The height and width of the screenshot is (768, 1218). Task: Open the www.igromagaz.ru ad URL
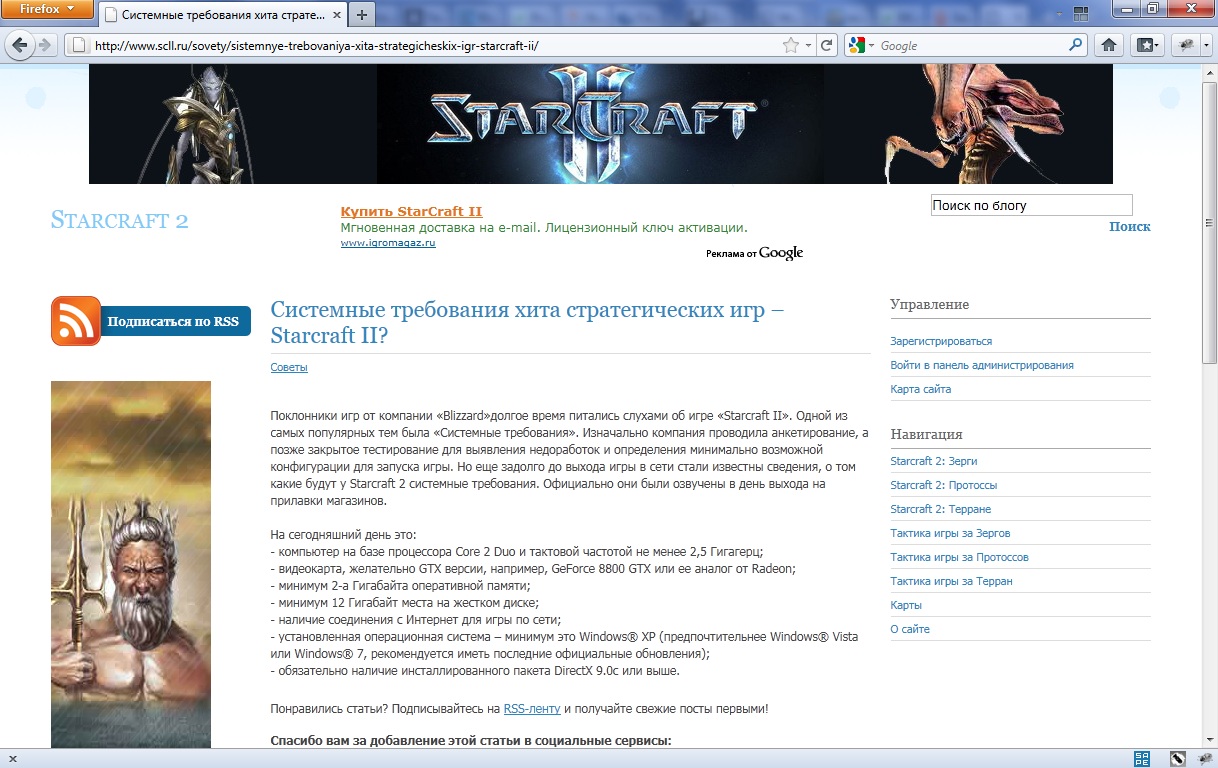pos(388,243)
